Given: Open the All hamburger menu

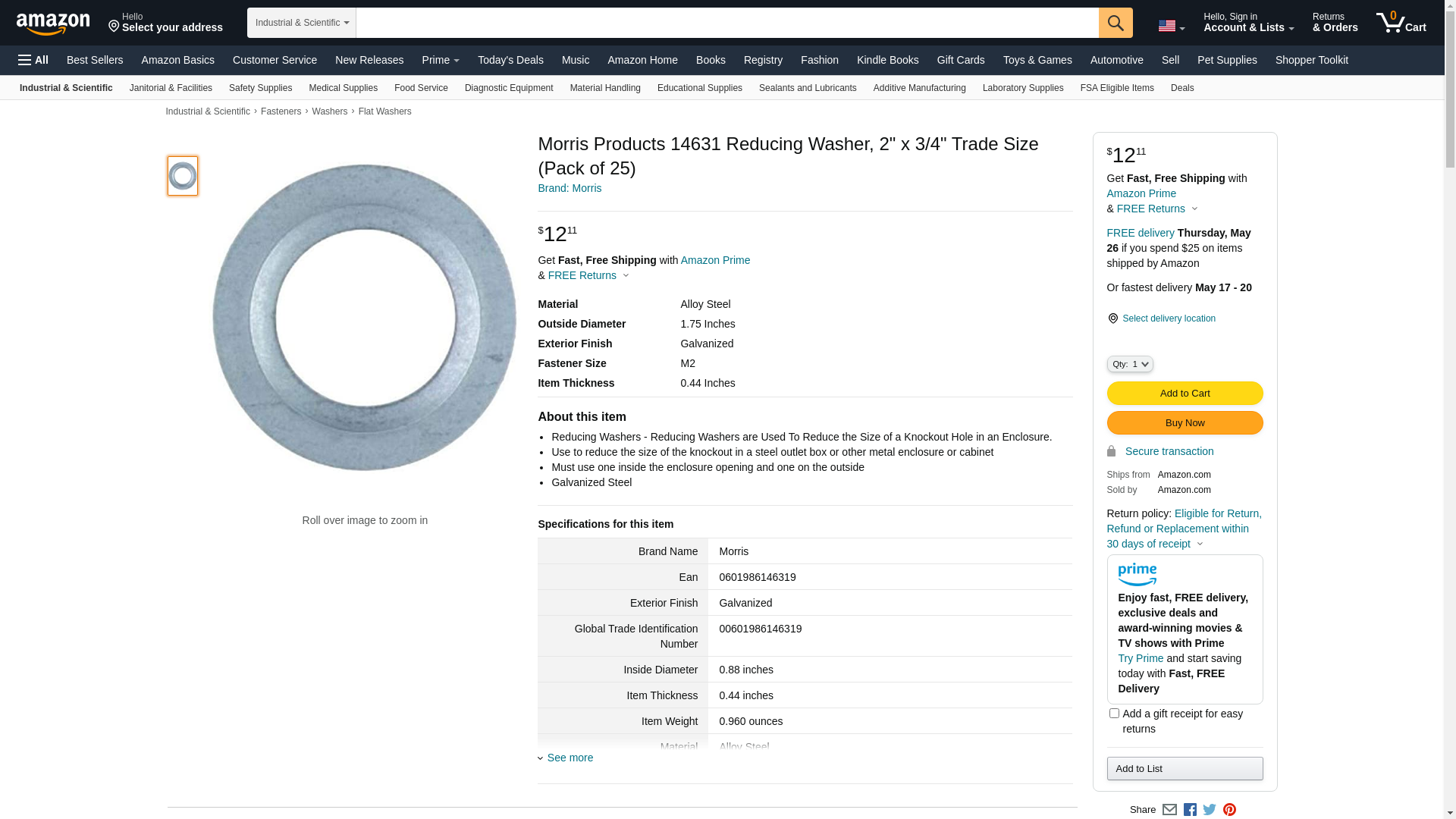Looking at the screenshot, I should click(x=33, y=60).
